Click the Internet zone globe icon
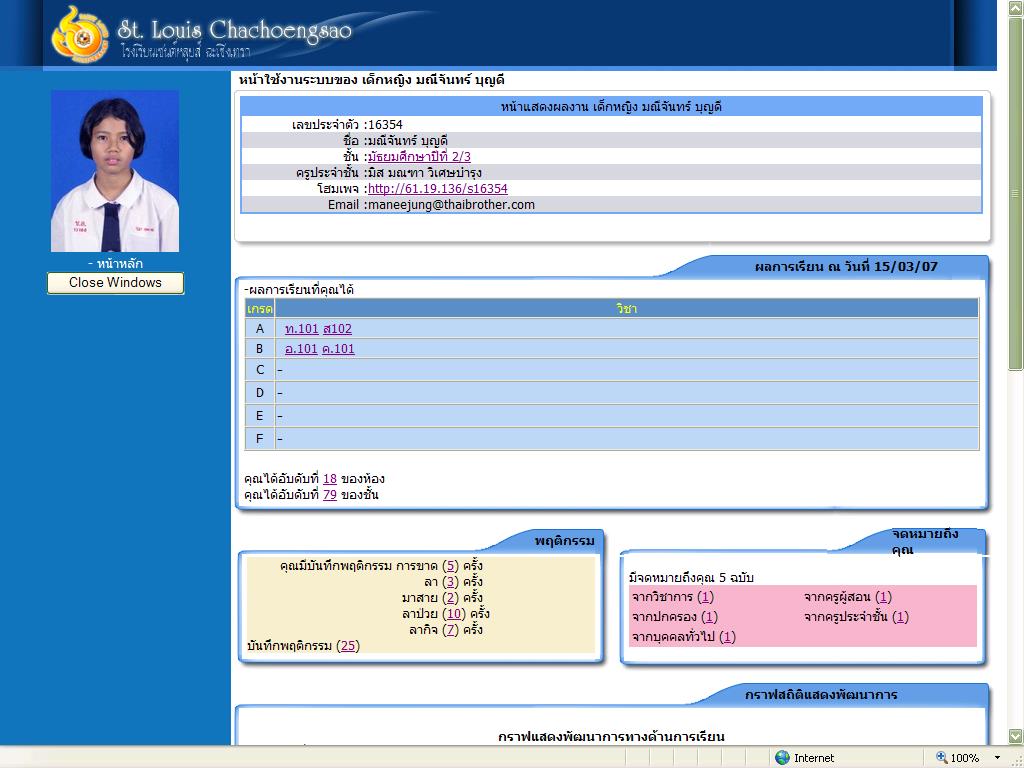The height and width of the screenshot is (768, 1024). [x=782, y=758]
